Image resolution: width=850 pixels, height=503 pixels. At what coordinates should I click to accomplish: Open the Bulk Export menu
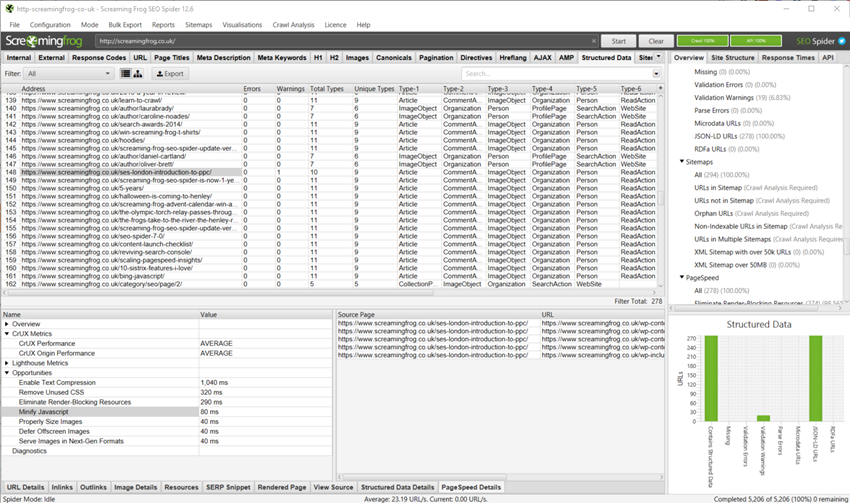coord(125,24)
